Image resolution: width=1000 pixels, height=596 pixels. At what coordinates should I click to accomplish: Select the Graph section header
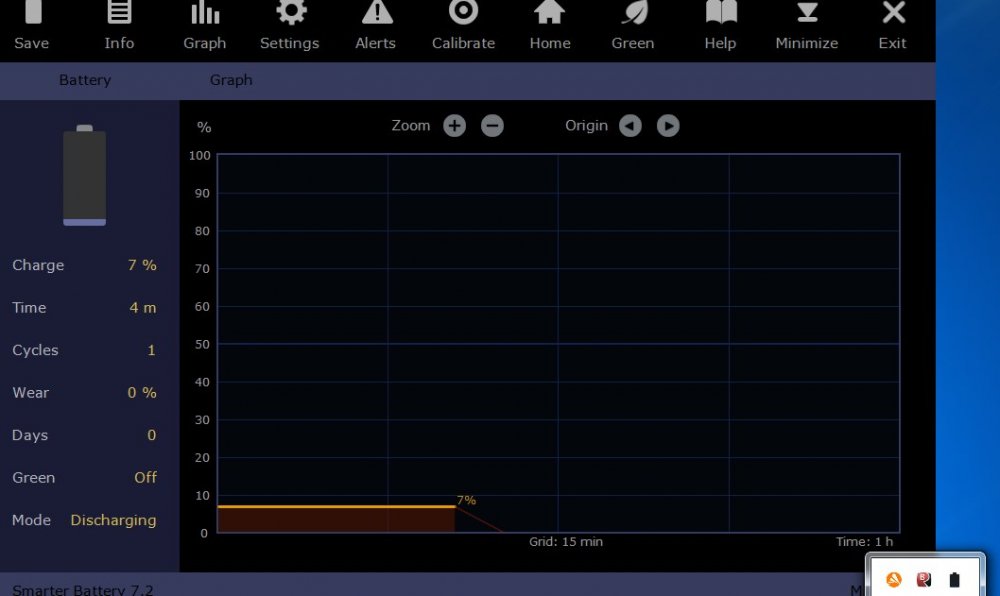231,80
